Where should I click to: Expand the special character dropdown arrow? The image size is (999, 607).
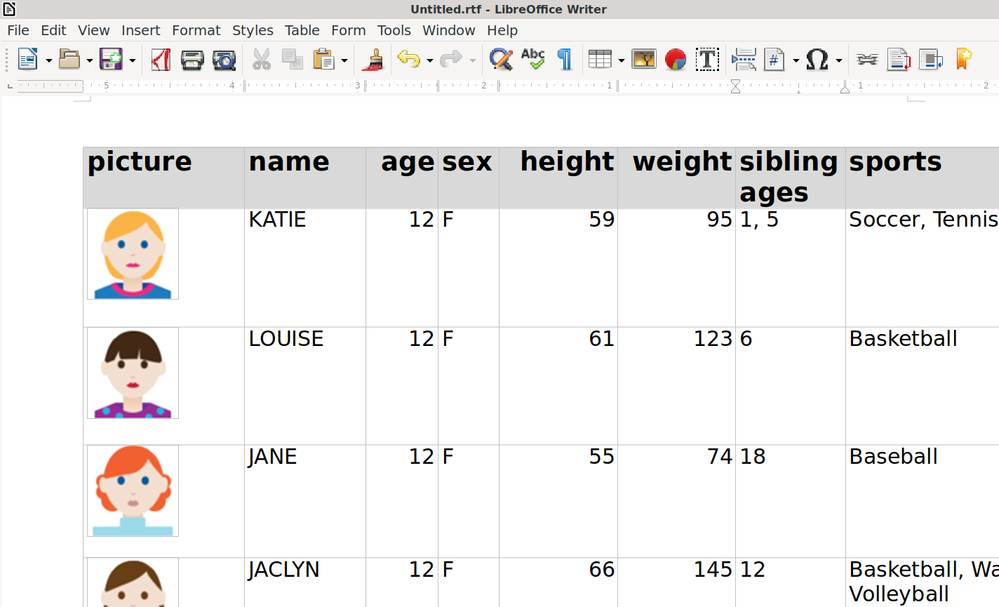point(838,61)
